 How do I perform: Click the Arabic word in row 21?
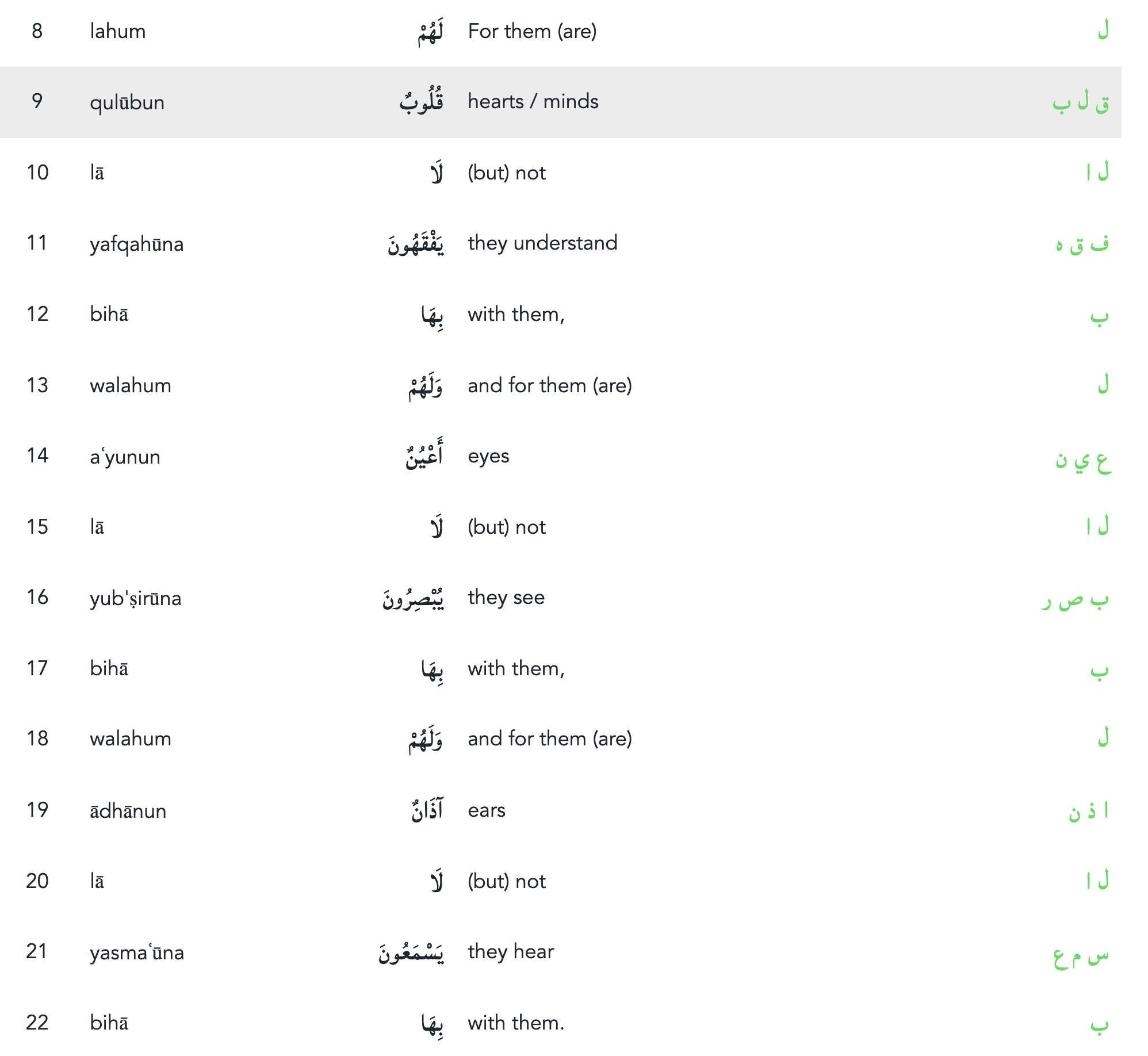411,952
